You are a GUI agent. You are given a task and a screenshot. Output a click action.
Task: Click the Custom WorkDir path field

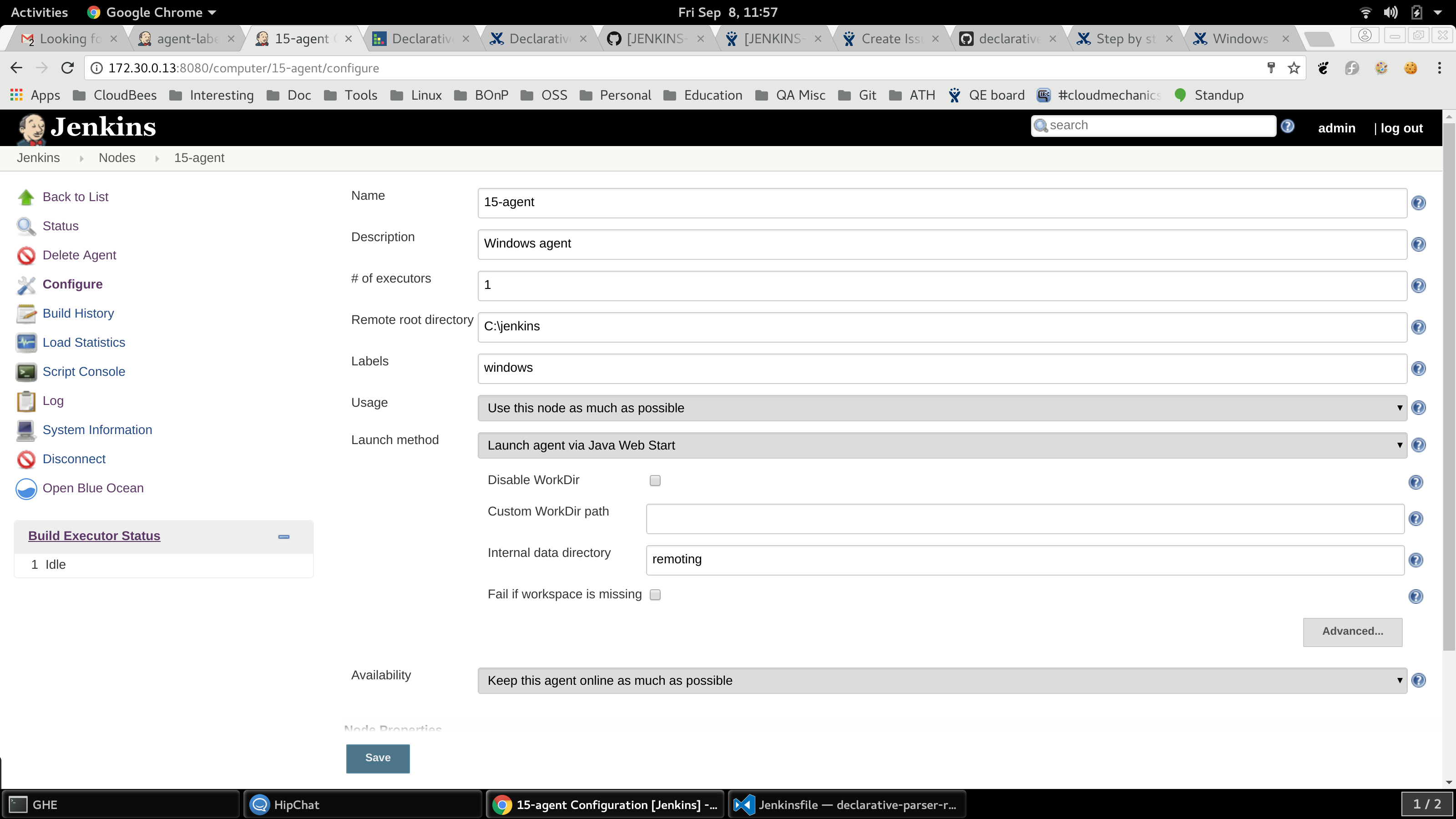coord(1024,519)
